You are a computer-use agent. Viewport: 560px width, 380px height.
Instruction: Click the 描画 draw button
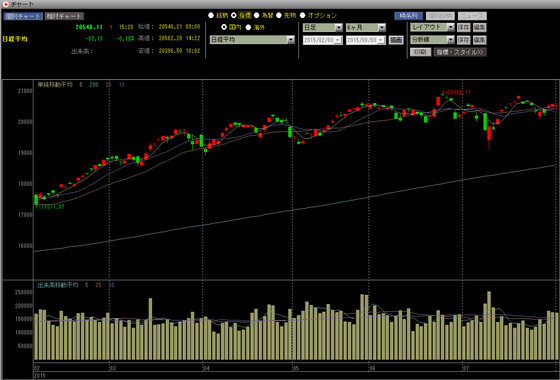396,40
